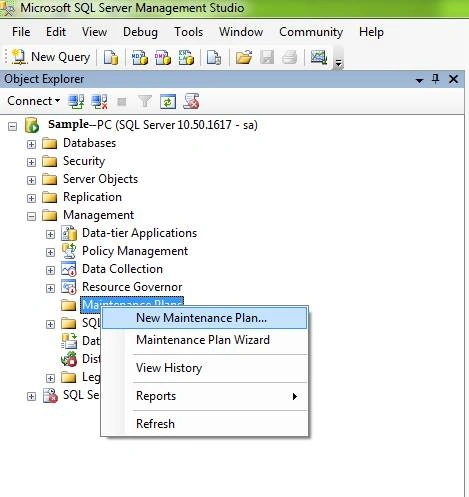Open the Tools menu
Image resolution: width=469 pixels, height=497 pixels.
pyautogui.click(x=189, y=32)
